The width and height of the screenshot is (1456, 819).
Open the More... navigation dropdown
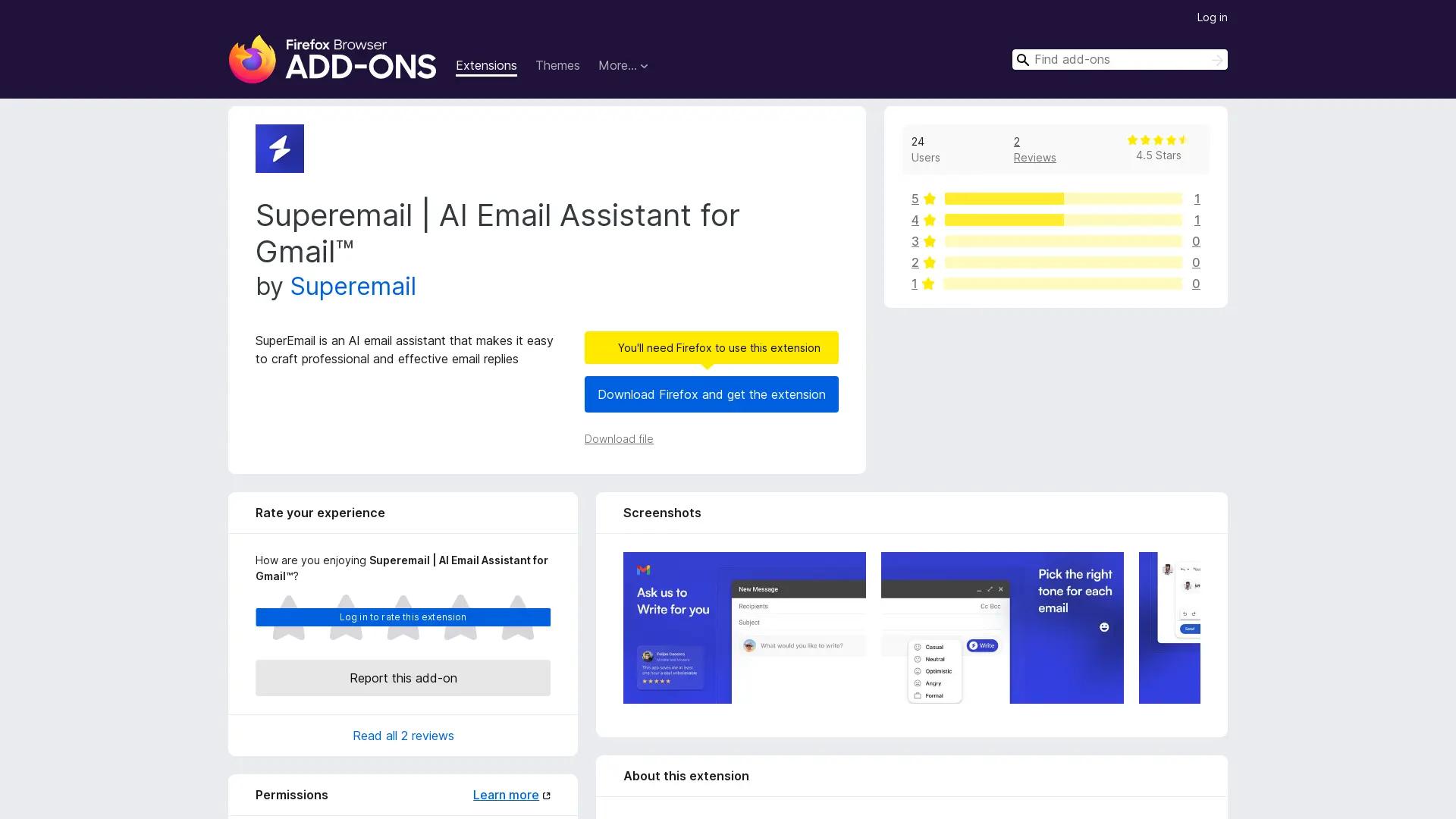623,66
